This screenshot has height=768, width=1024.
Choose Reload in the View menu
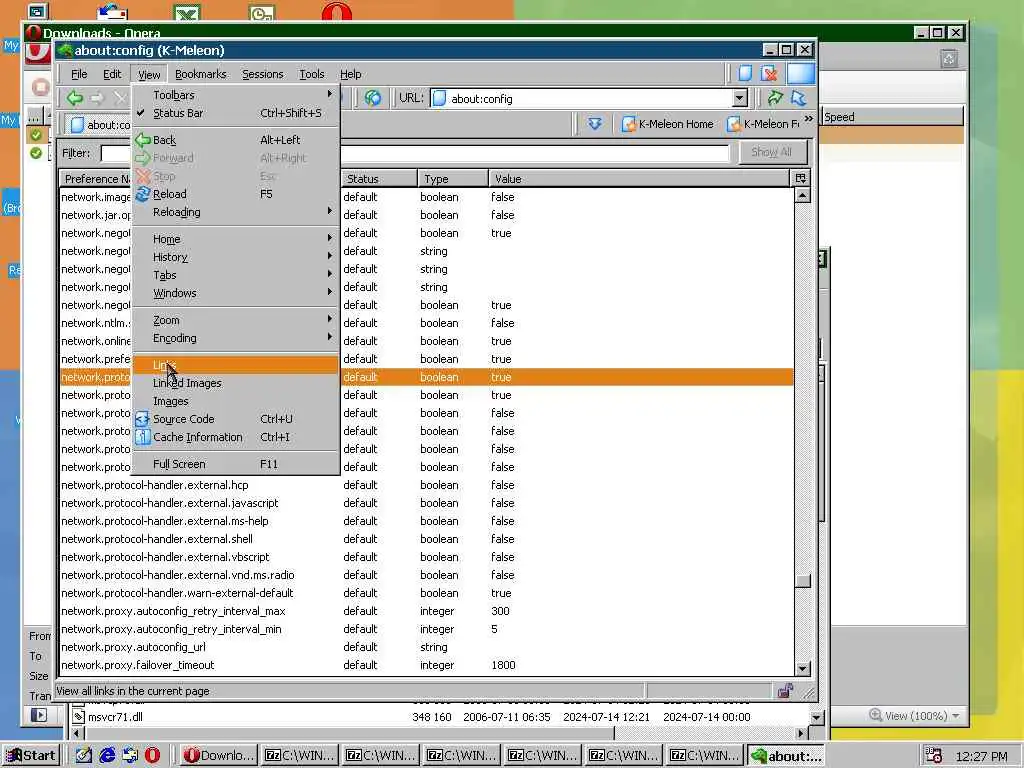pyautogui.click(x=235, y=194)
